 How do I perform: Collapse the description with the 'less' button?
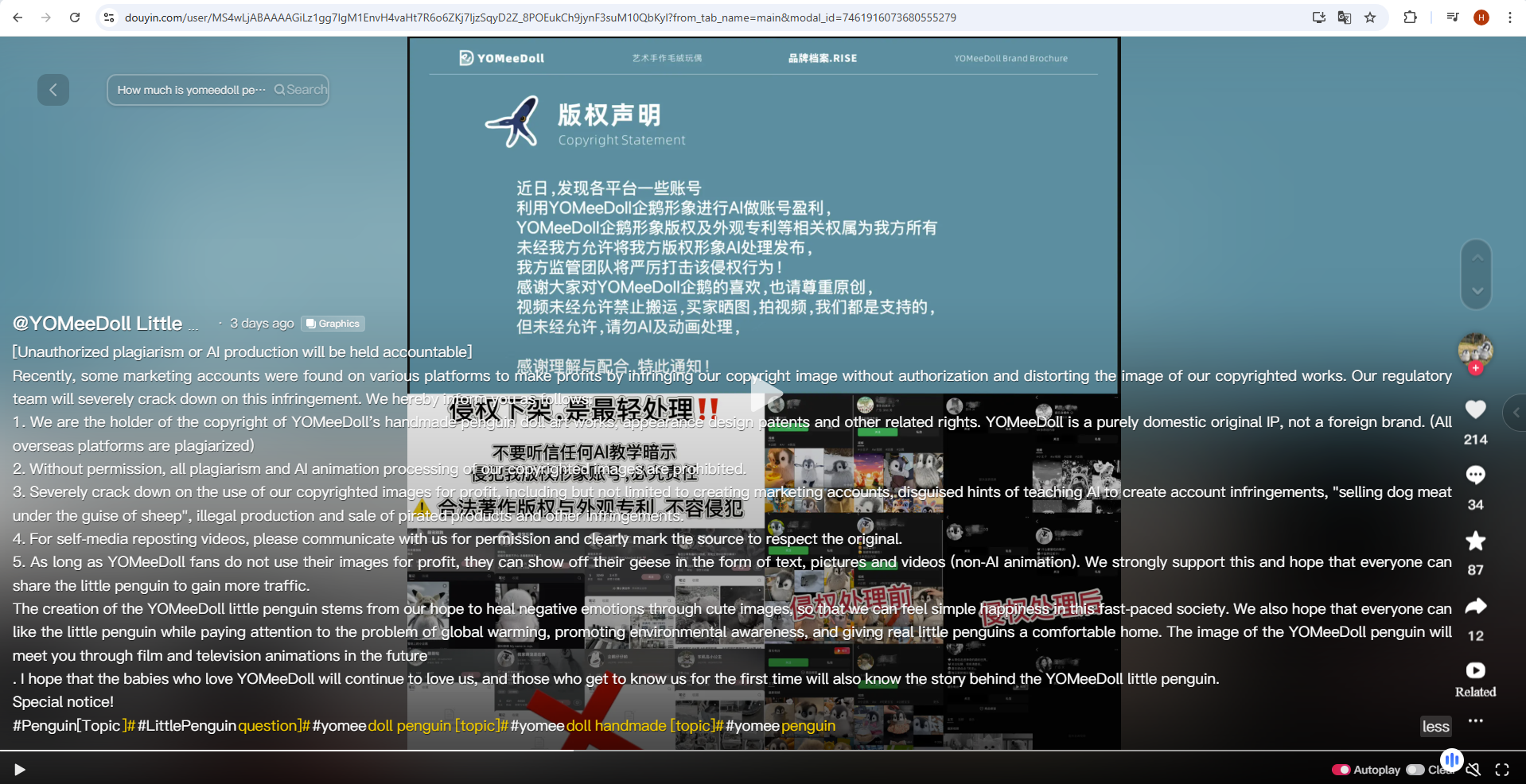click(1435, 726)
